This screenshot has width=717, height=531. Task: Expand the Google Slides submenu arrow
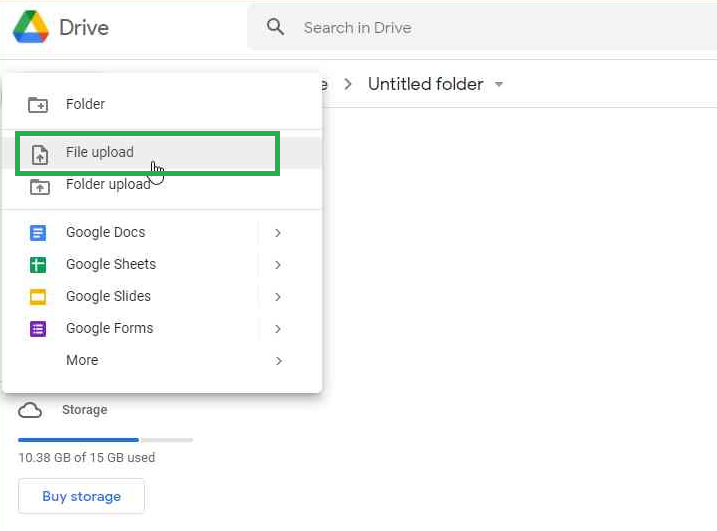[278, 297]
